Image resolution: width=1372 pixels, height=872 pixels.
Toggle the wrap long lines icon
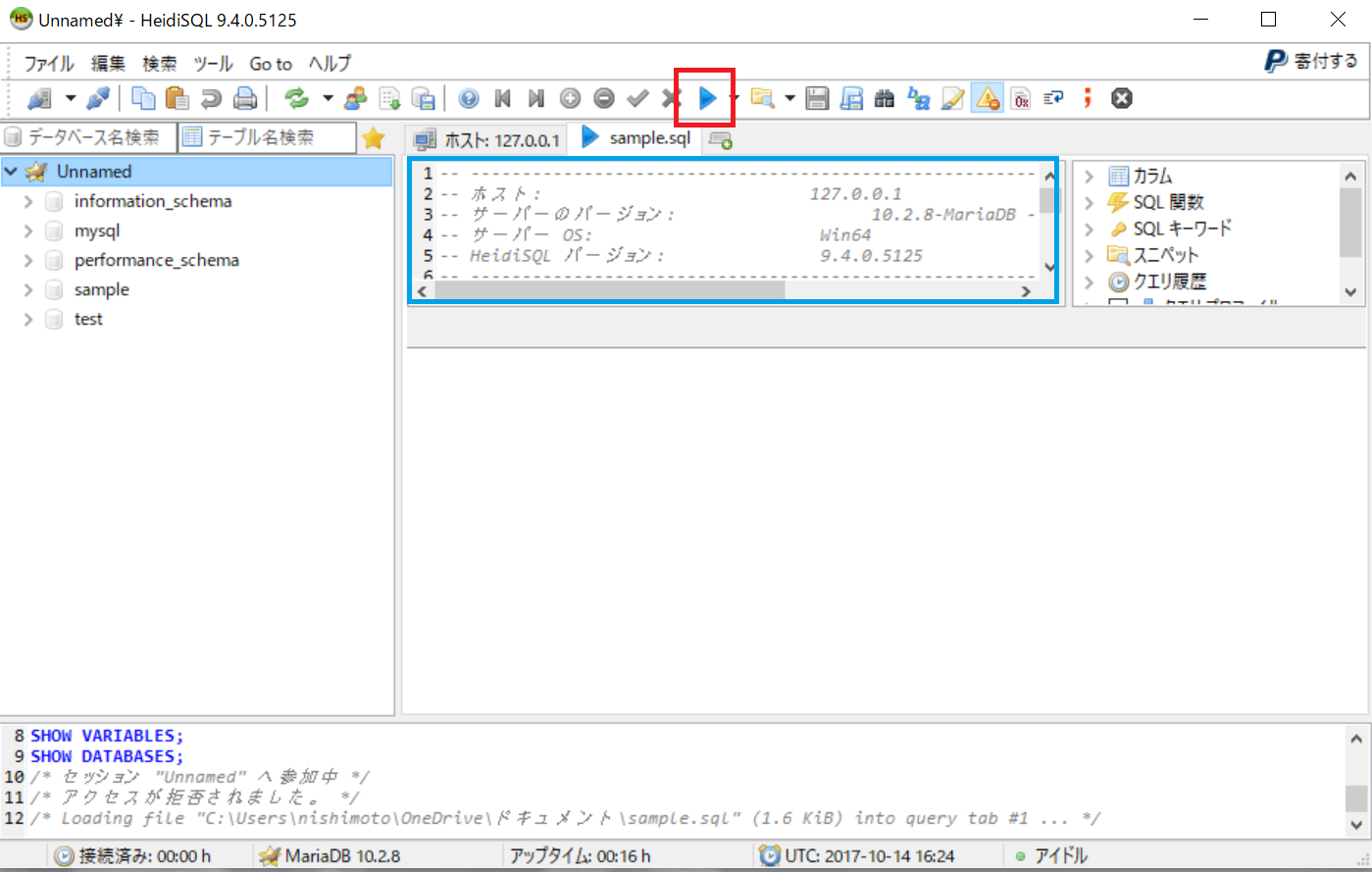click(1054, 98)
